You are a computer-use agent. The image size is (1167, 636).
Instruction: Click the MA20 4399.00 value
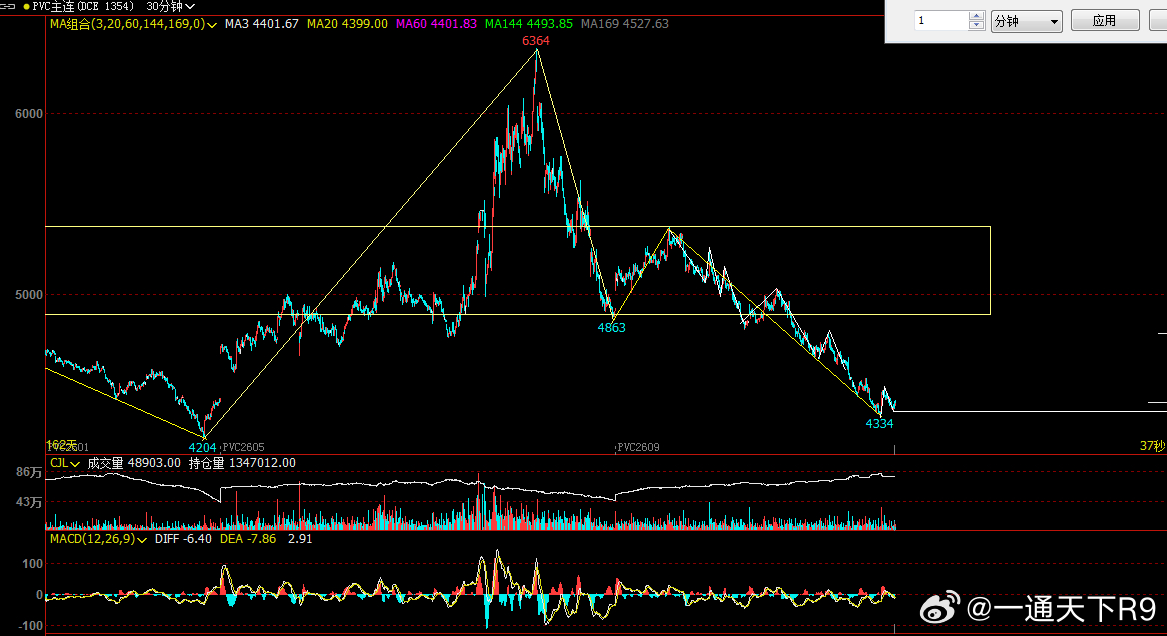click(x=347, y=24)
